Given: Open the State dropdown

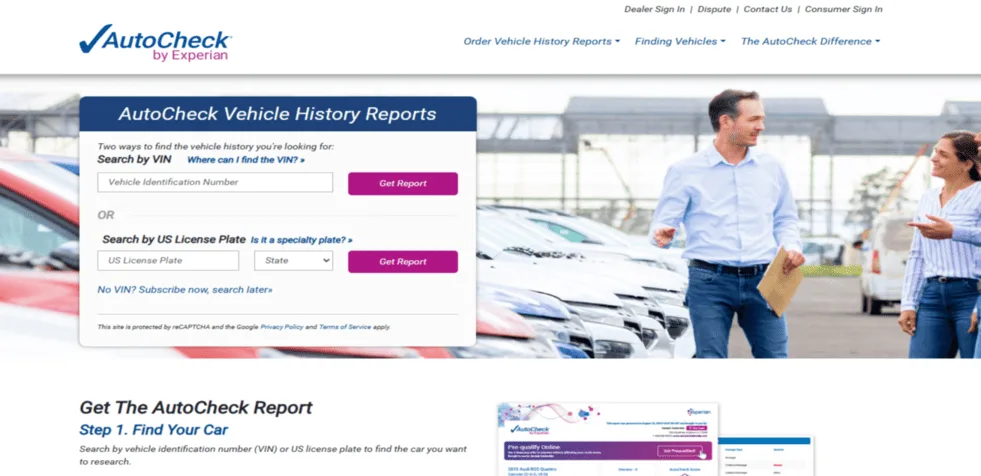Looking at the screenshot, I should pos(293,261).
